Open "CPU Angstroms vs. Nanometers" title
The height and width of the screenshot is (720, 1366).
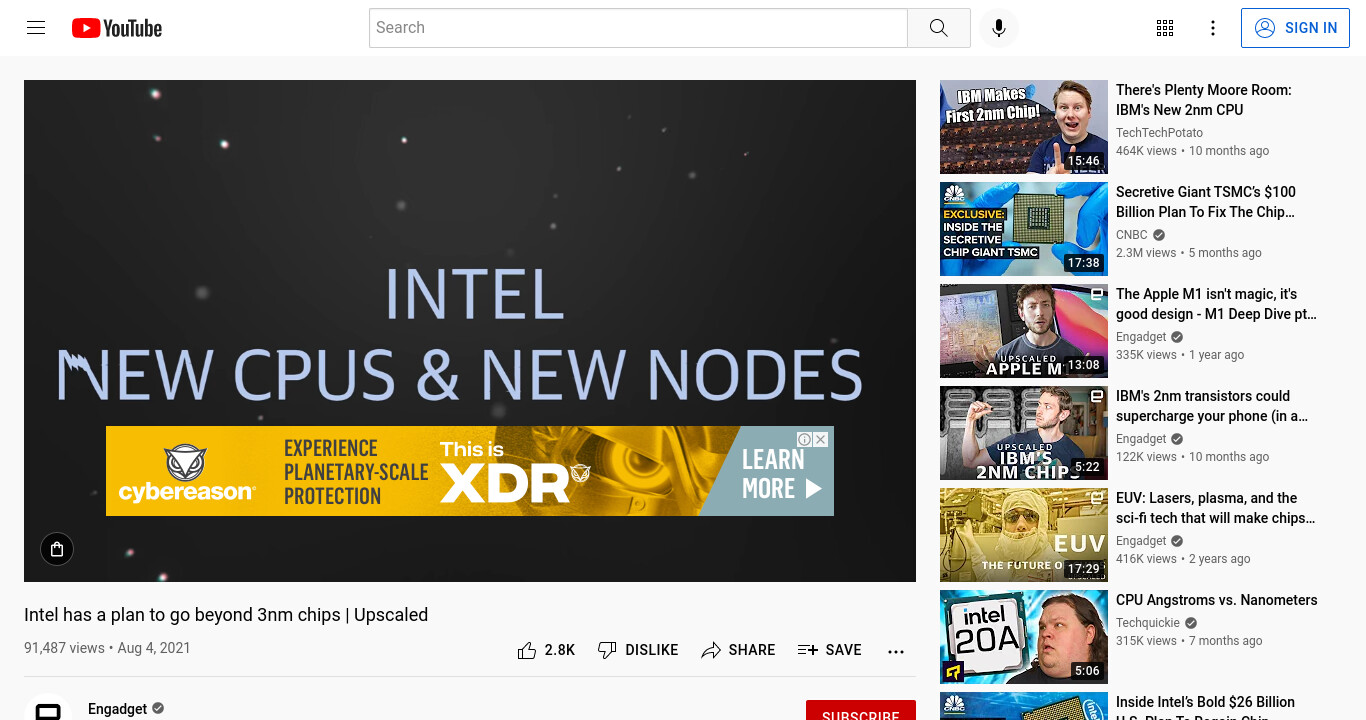coord(1216,600)
